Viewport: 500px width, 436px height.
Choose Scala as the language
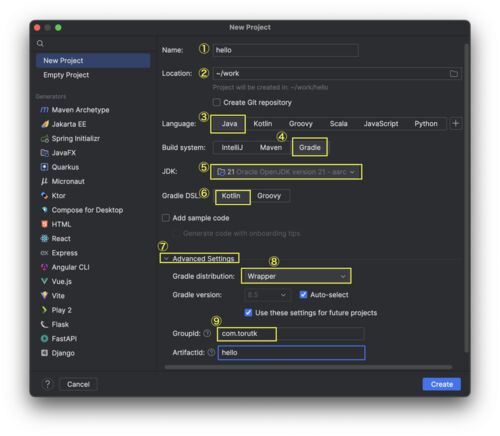(338, 124)
